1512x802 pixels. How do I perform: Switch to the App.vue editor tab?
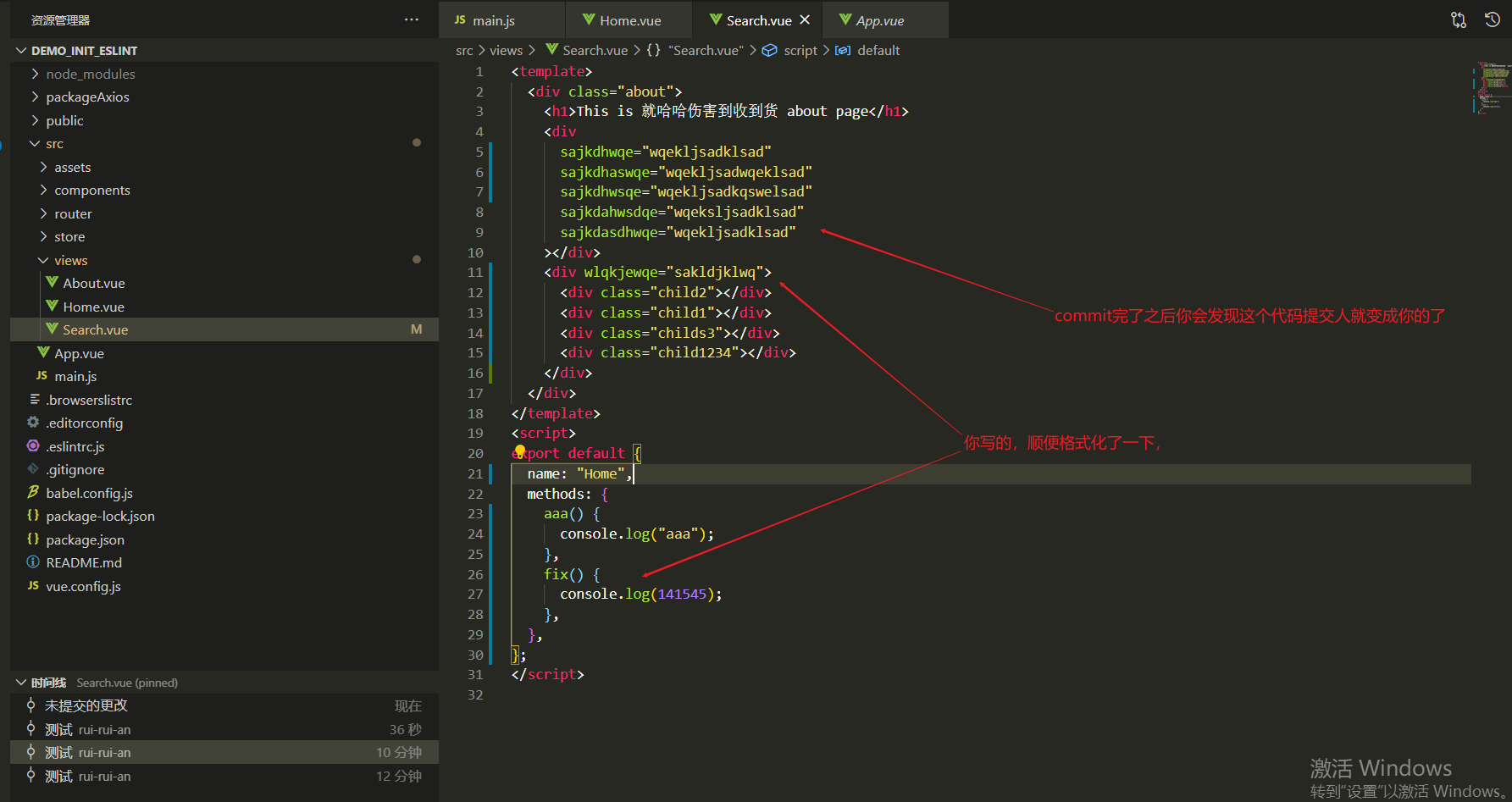[885, 19]
